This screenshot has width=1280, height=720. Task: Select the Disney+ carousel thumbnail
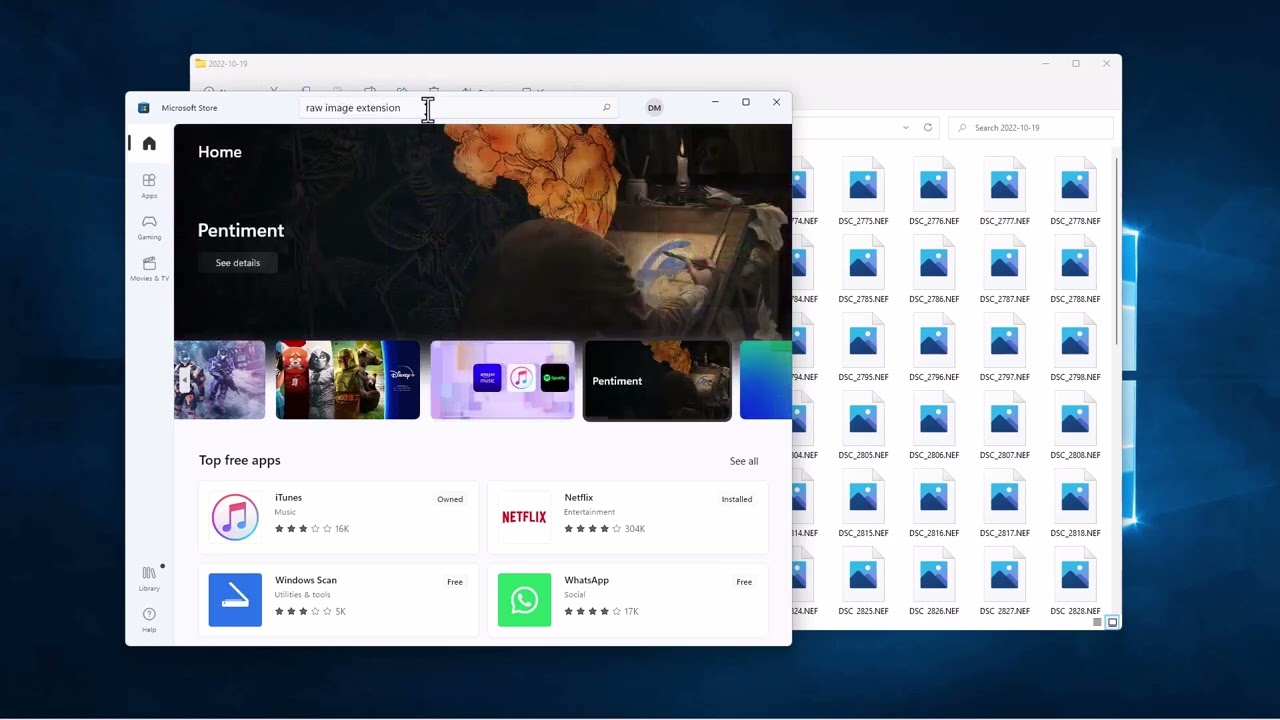tap(348, 380)
